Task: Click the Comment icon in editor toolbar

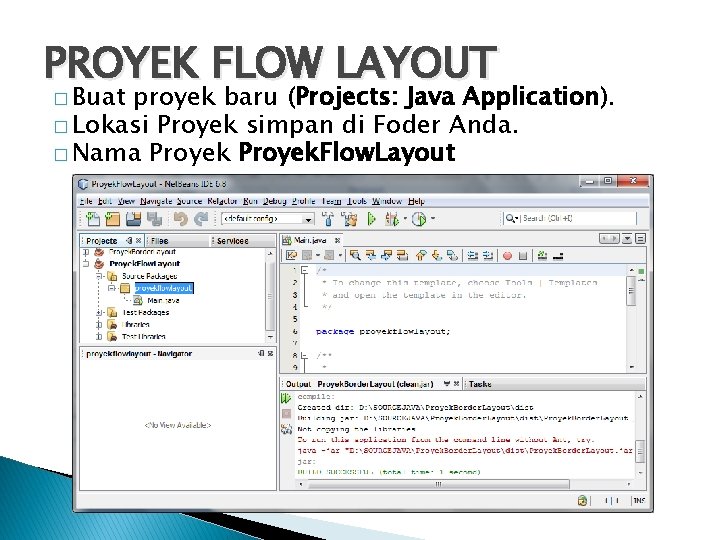Action: [x=542, y=255]
